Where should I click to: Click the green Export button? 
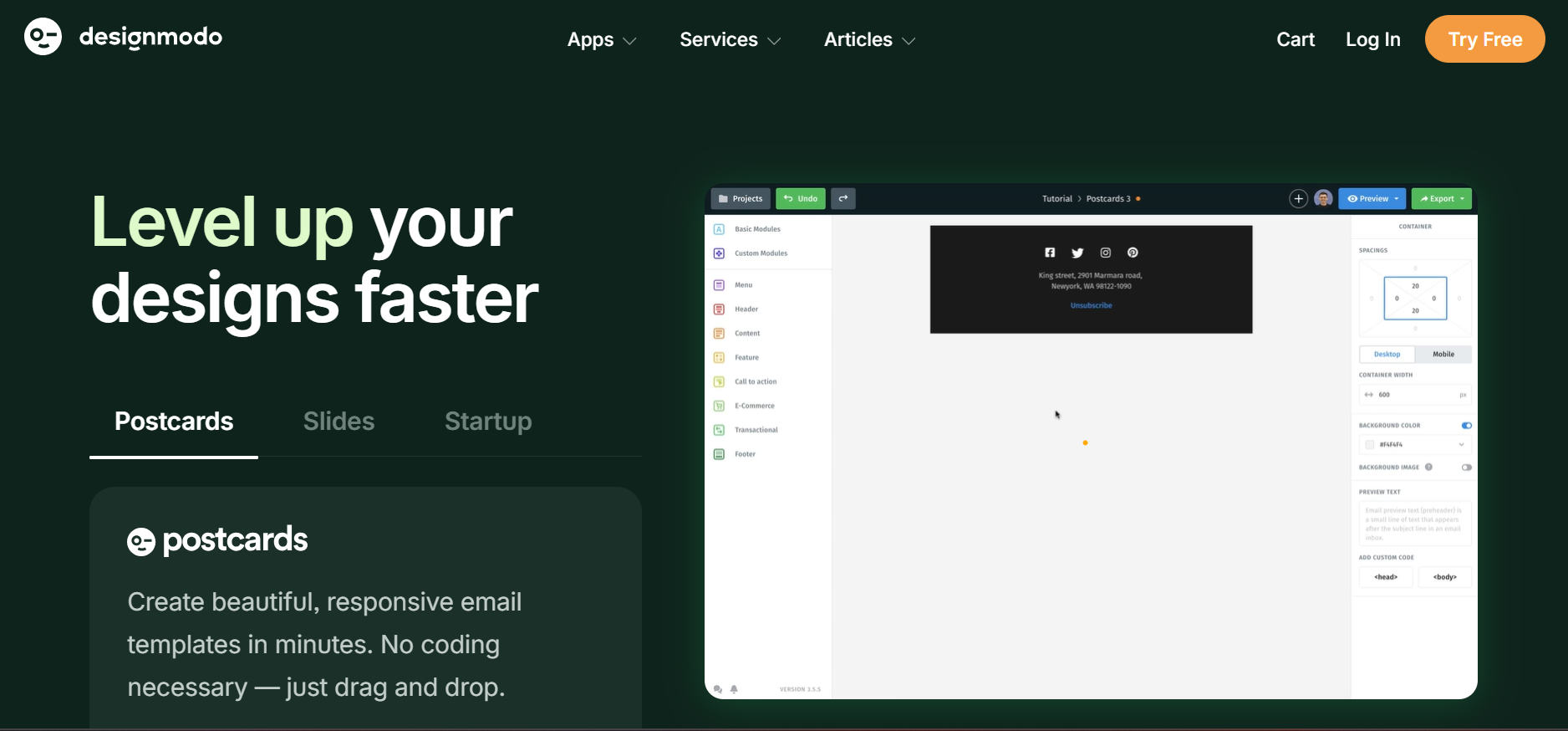(x=1441, y=198)
